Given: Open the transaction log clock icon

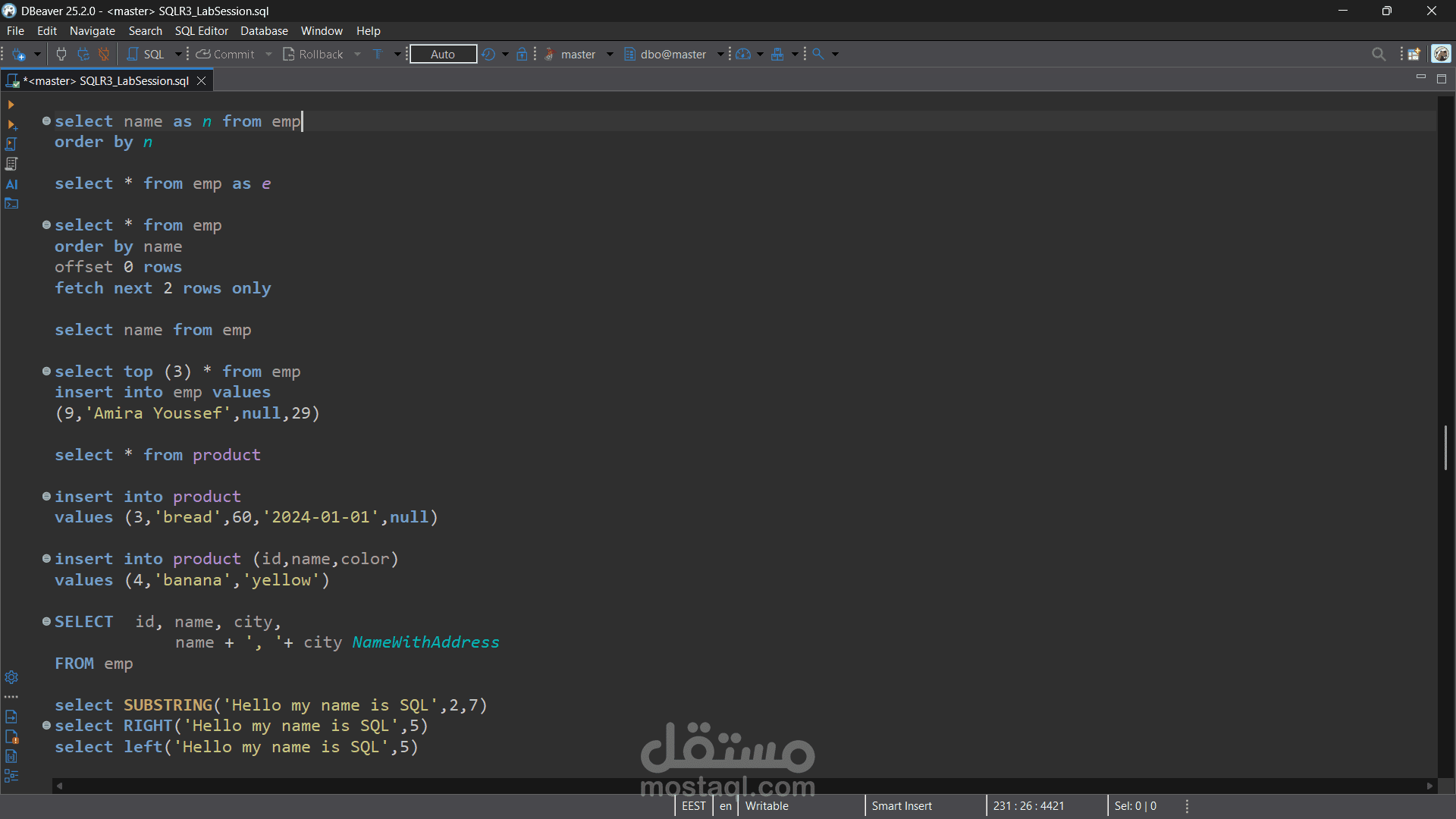Looking at the screenshot, I should coord(488,55).
